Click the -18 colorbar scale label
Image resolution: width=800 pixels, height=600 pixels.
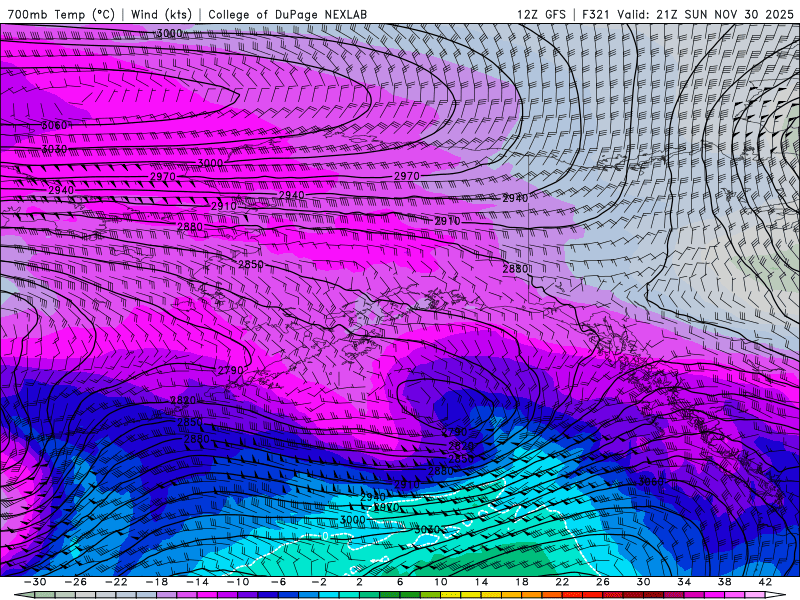click(157, 582)
